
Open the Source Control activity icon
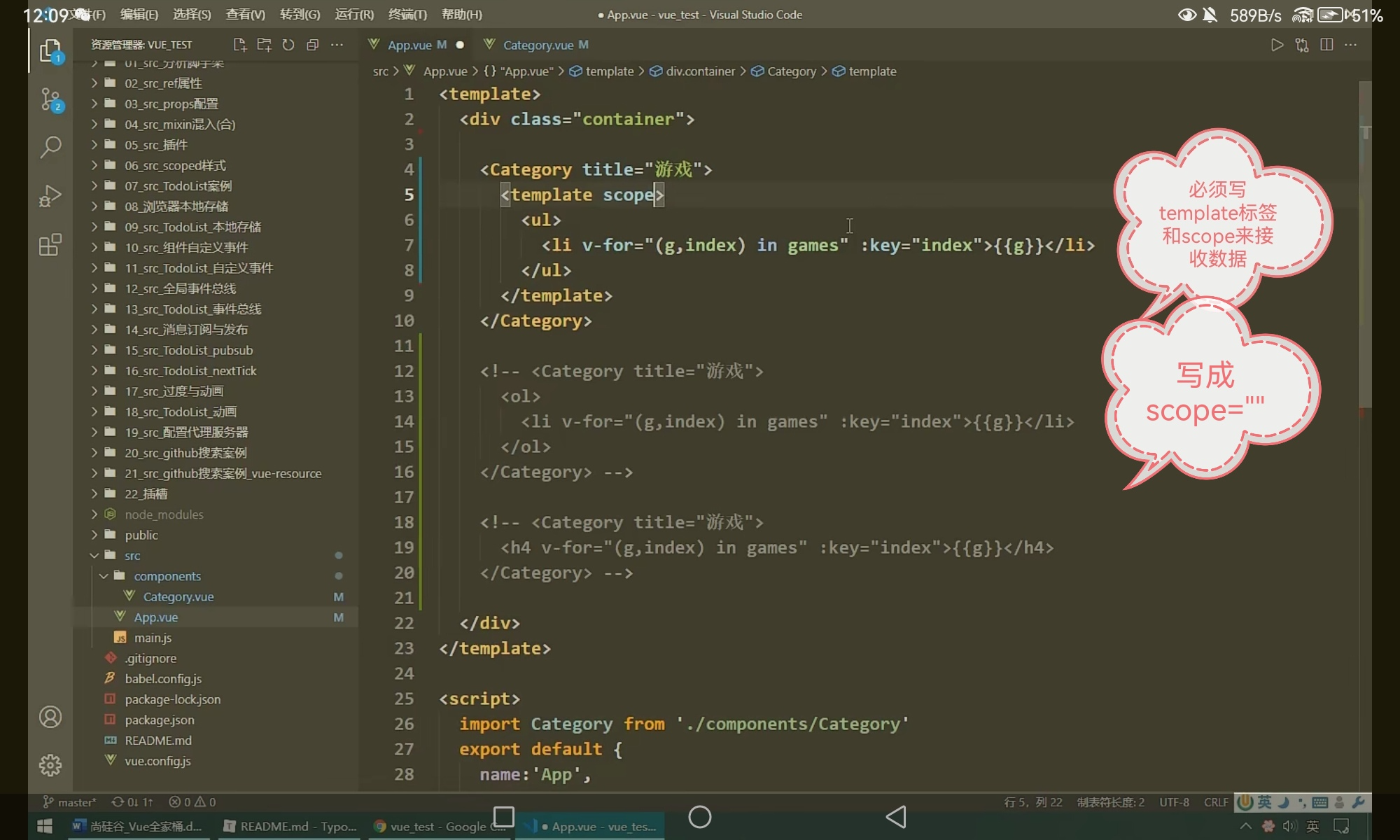tap(50, 99)
